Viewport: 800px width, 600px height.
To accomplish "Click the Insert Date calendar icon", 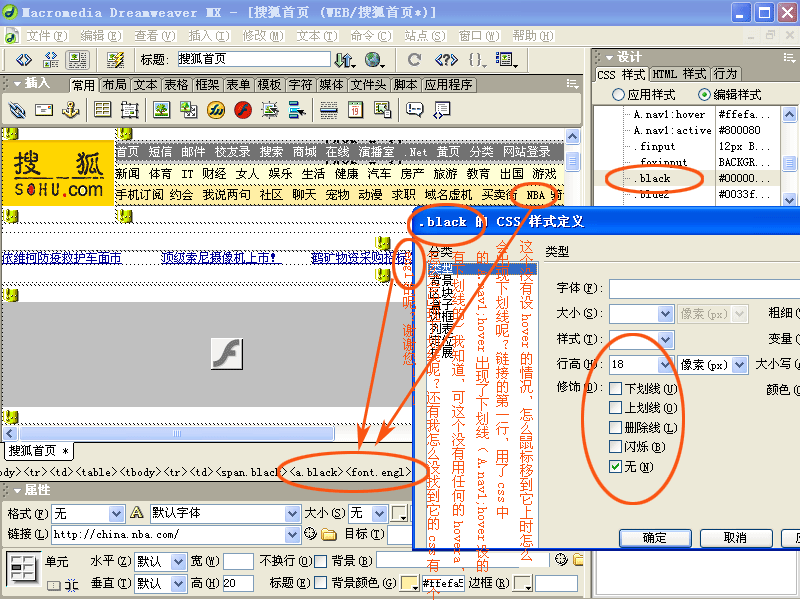I will 357,110.
